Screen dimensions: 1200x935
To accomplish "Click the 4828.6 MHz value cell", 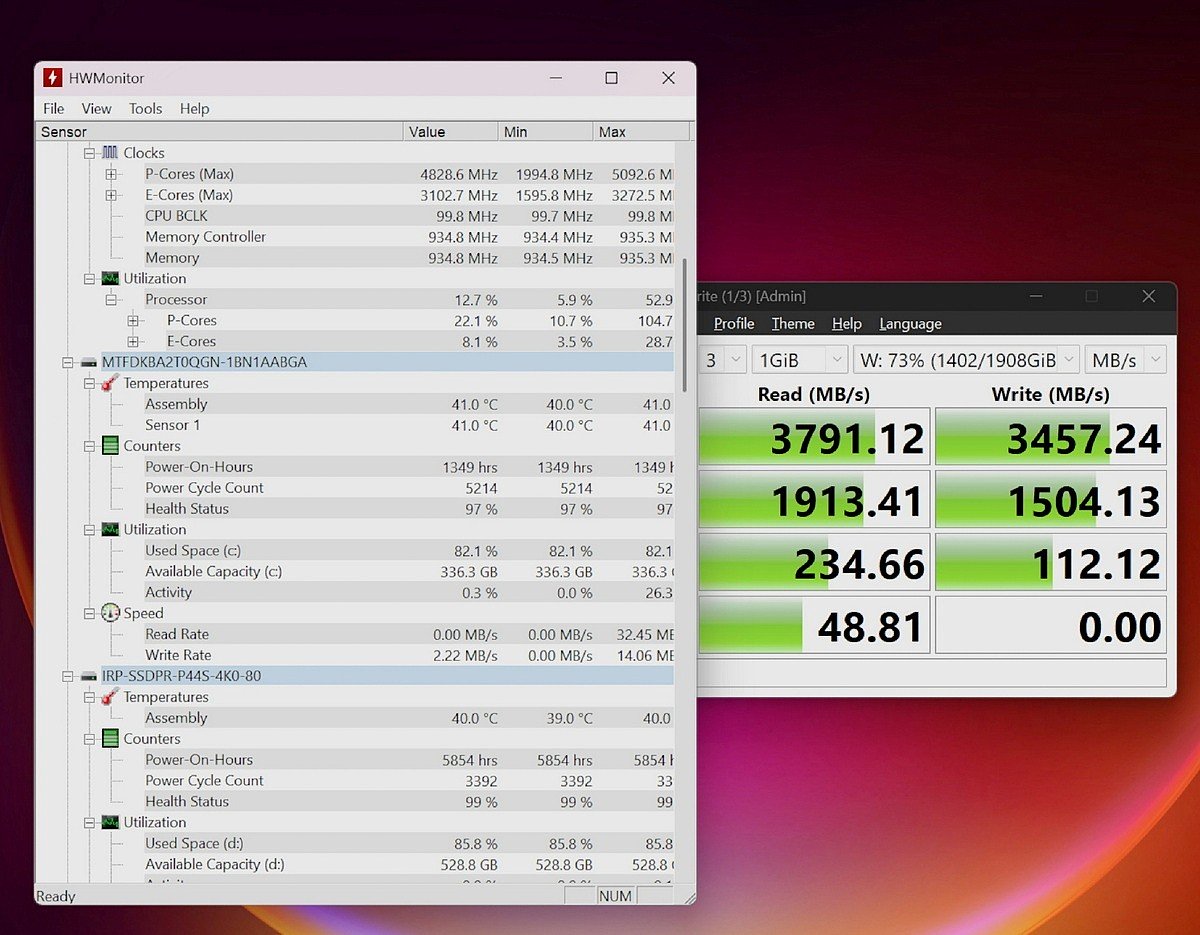I will [458, 174].
